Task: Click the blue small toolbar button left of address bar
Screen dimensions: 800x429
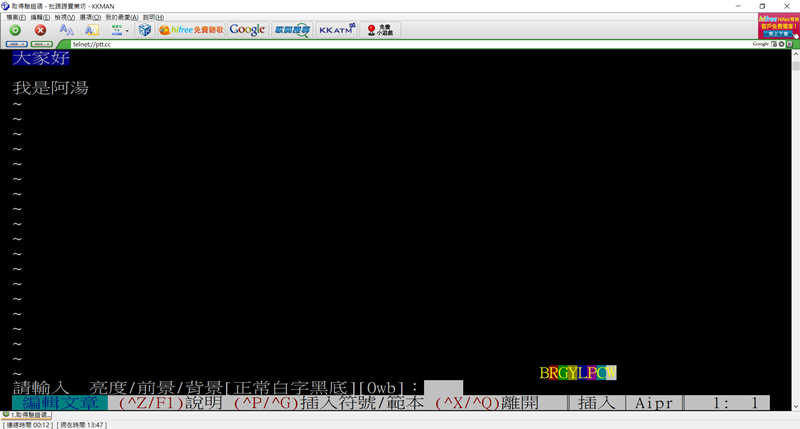Action: [x=16, y=44]
